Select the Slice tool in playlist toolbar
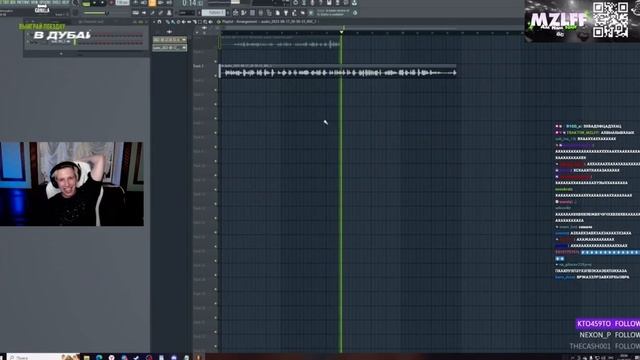The height and width of the screenshot is (360, 640). (195, 22)
